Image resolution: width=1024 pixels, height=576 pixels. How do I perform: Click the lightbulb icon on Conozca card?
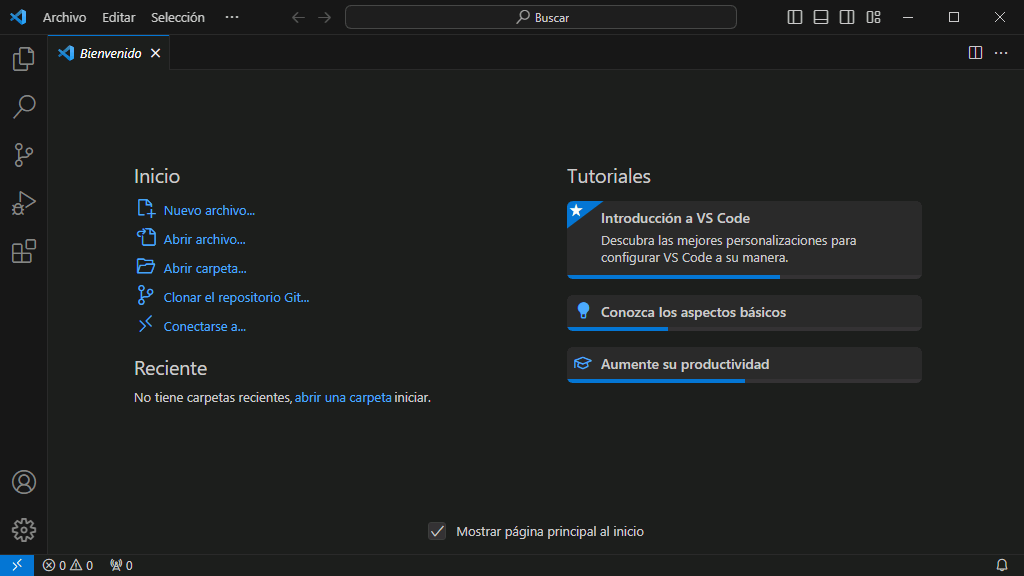tap(583, 311)
